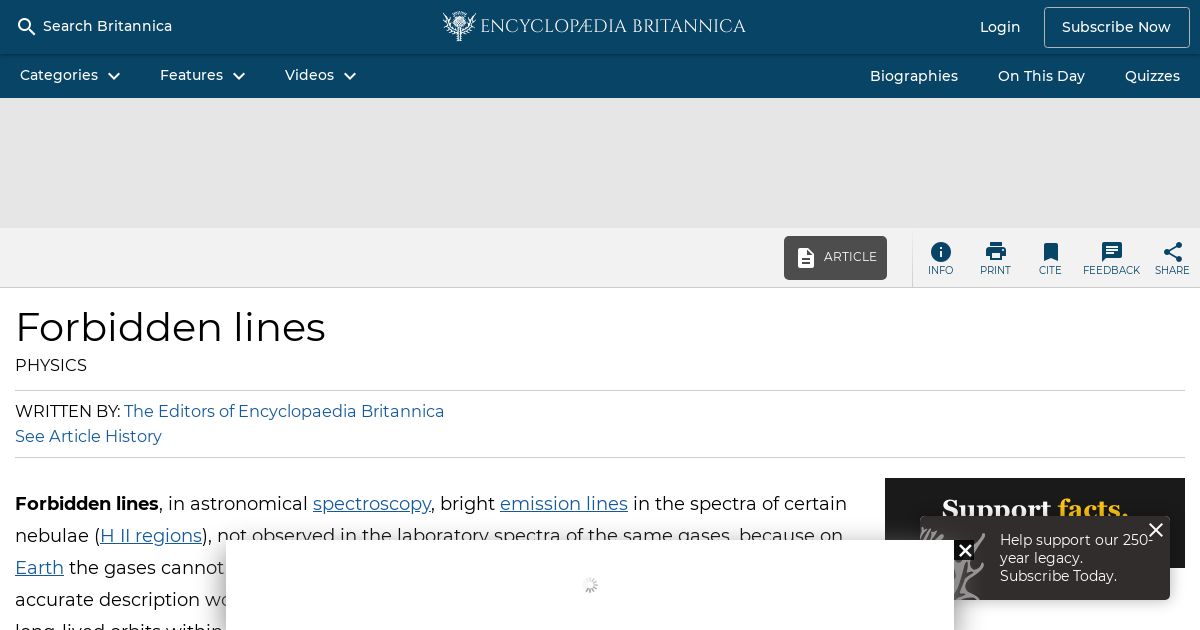Close the bottom ad overlay
1200x630 pixels.
click(964, 550)
